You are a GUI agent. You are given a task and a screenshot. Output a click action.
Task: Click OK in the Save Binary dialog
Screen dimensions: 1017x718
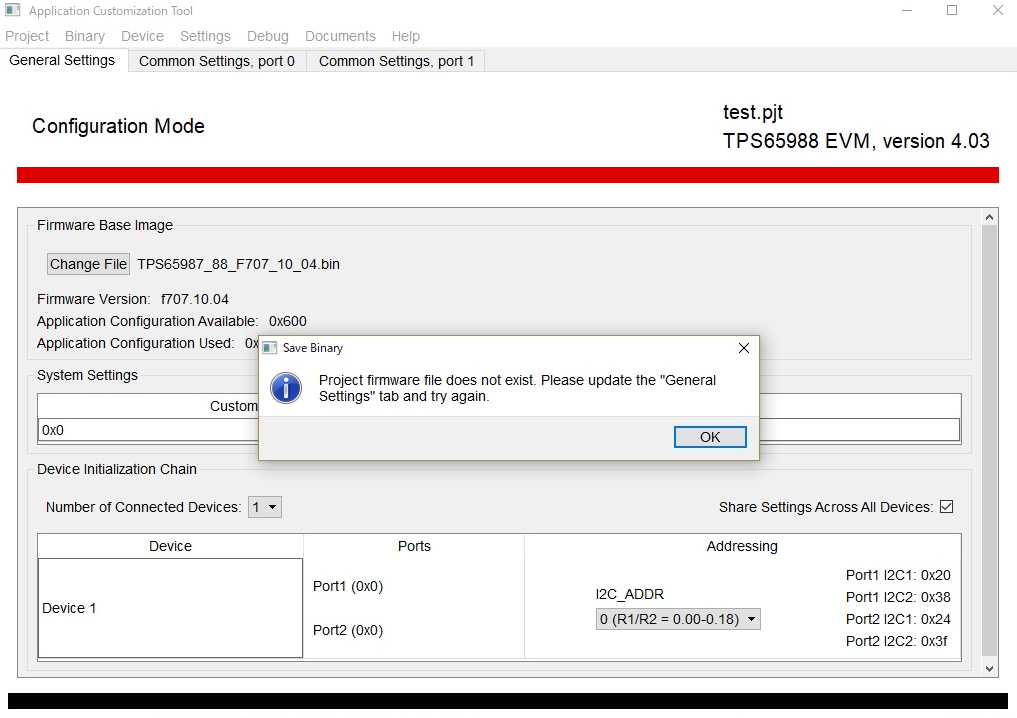pyautogui.click(x=710, y=437)
